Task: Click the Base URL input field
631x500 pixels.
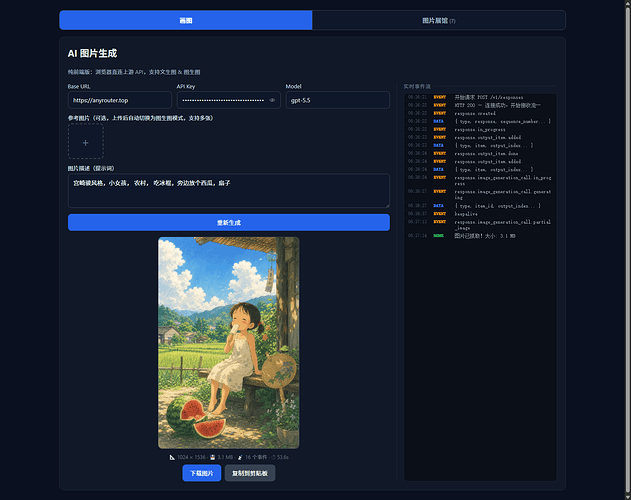Action: pos(120,100)
